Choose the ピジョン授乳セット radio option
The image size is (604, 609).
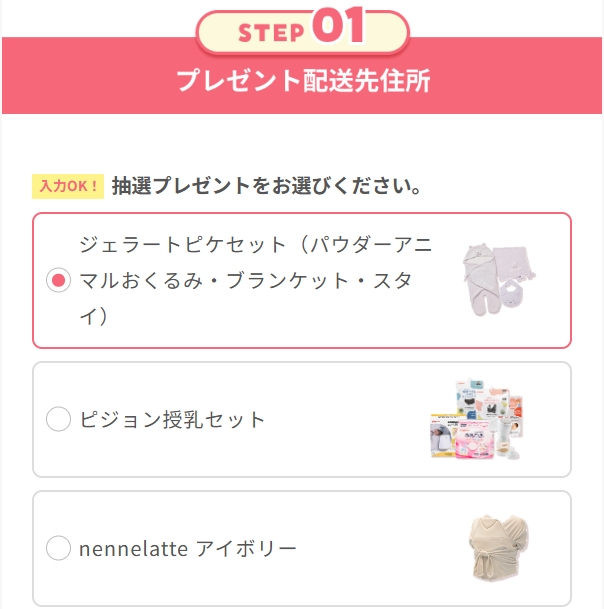tap(59, 420)
